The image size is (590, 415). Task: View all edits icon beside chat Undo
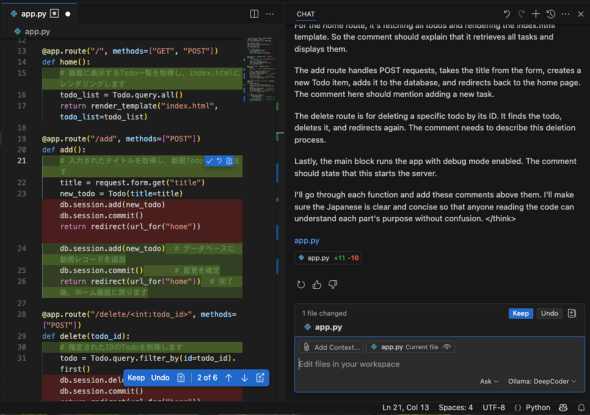tap(572, 313)
